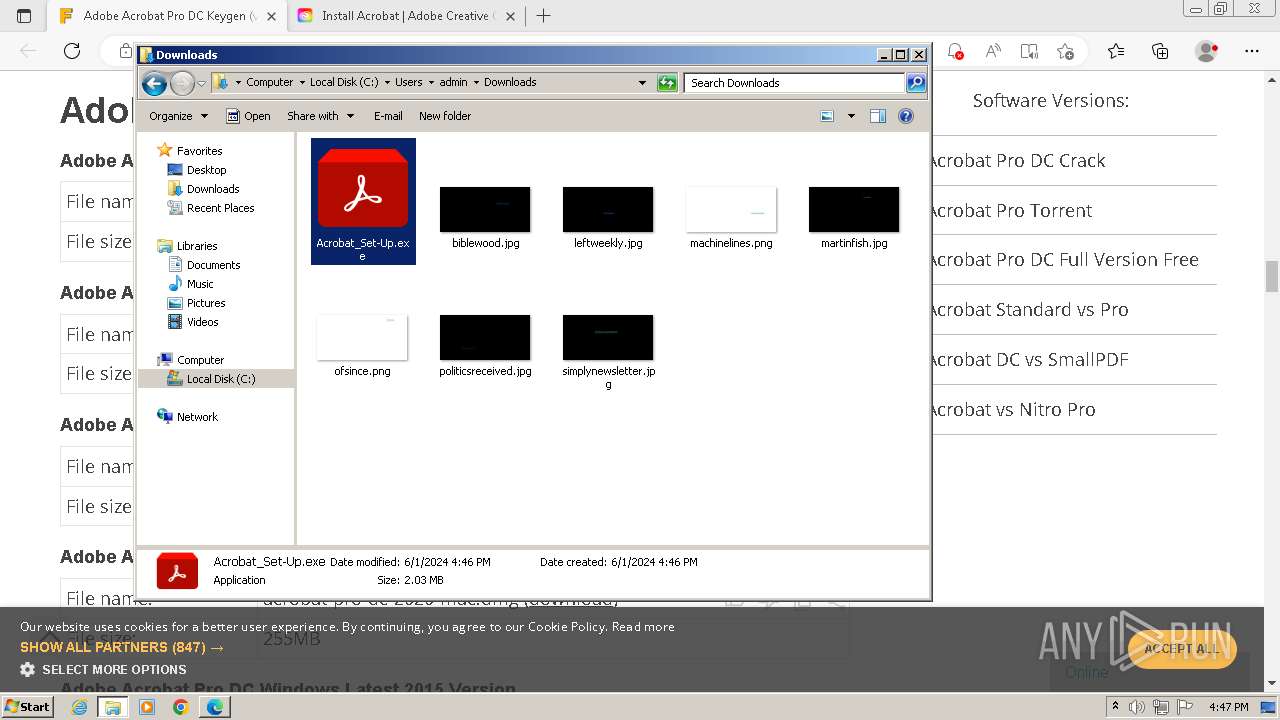Select the leftweekly.jpg thumbnail
The height and width of the screenshot is (720, 1280).
pyautogui.click(x=608, y=209)
